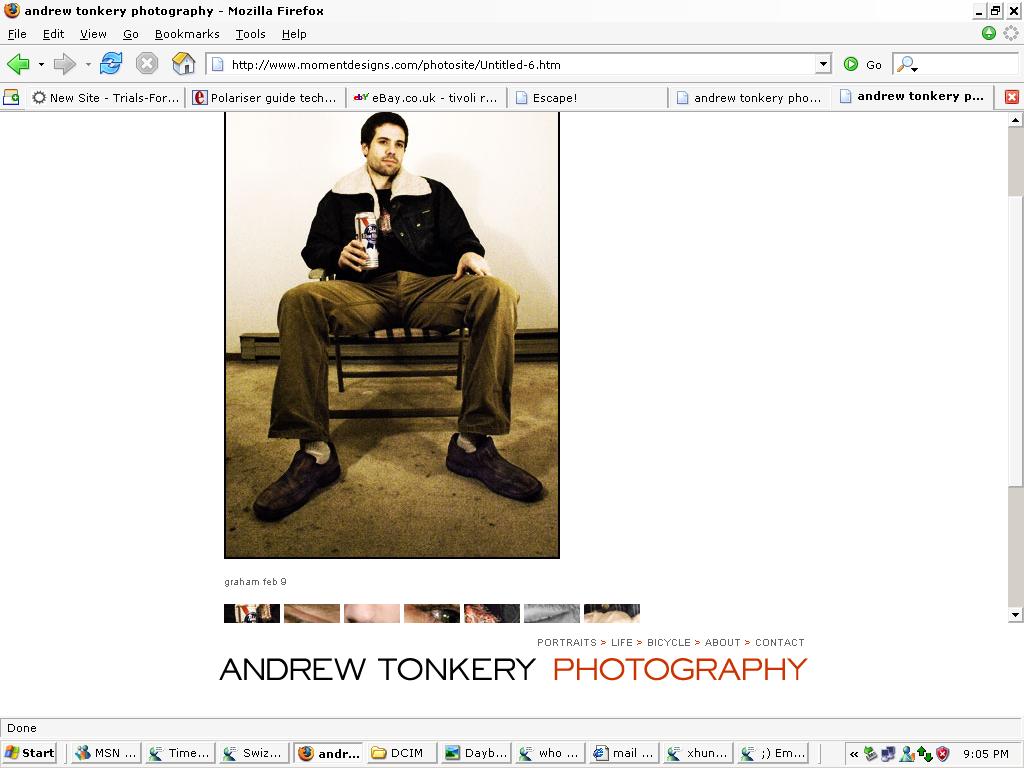Click the scrollbar up arrow
1024x768 pixels.
(x=1015, y=120)
